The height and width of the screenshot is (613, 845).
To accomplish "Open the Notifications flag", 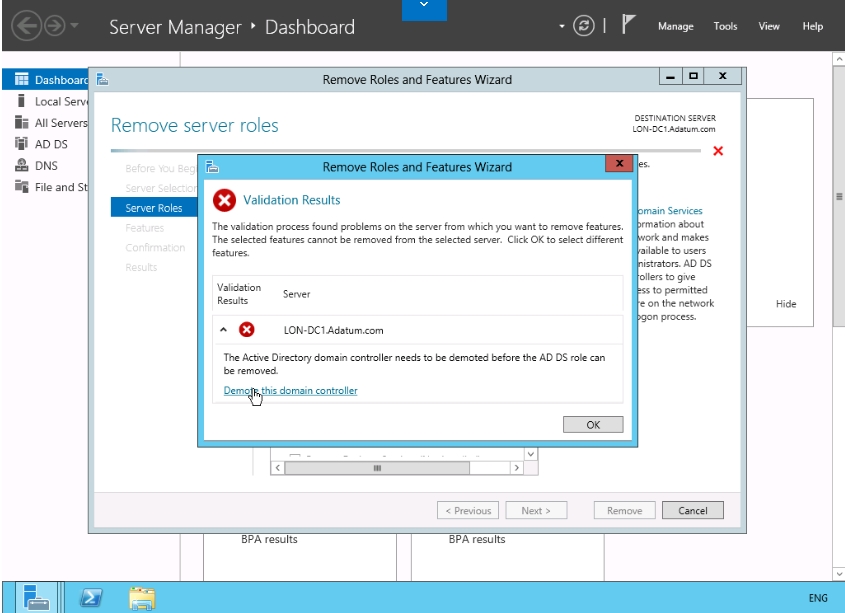I will (x=628, y=25).
